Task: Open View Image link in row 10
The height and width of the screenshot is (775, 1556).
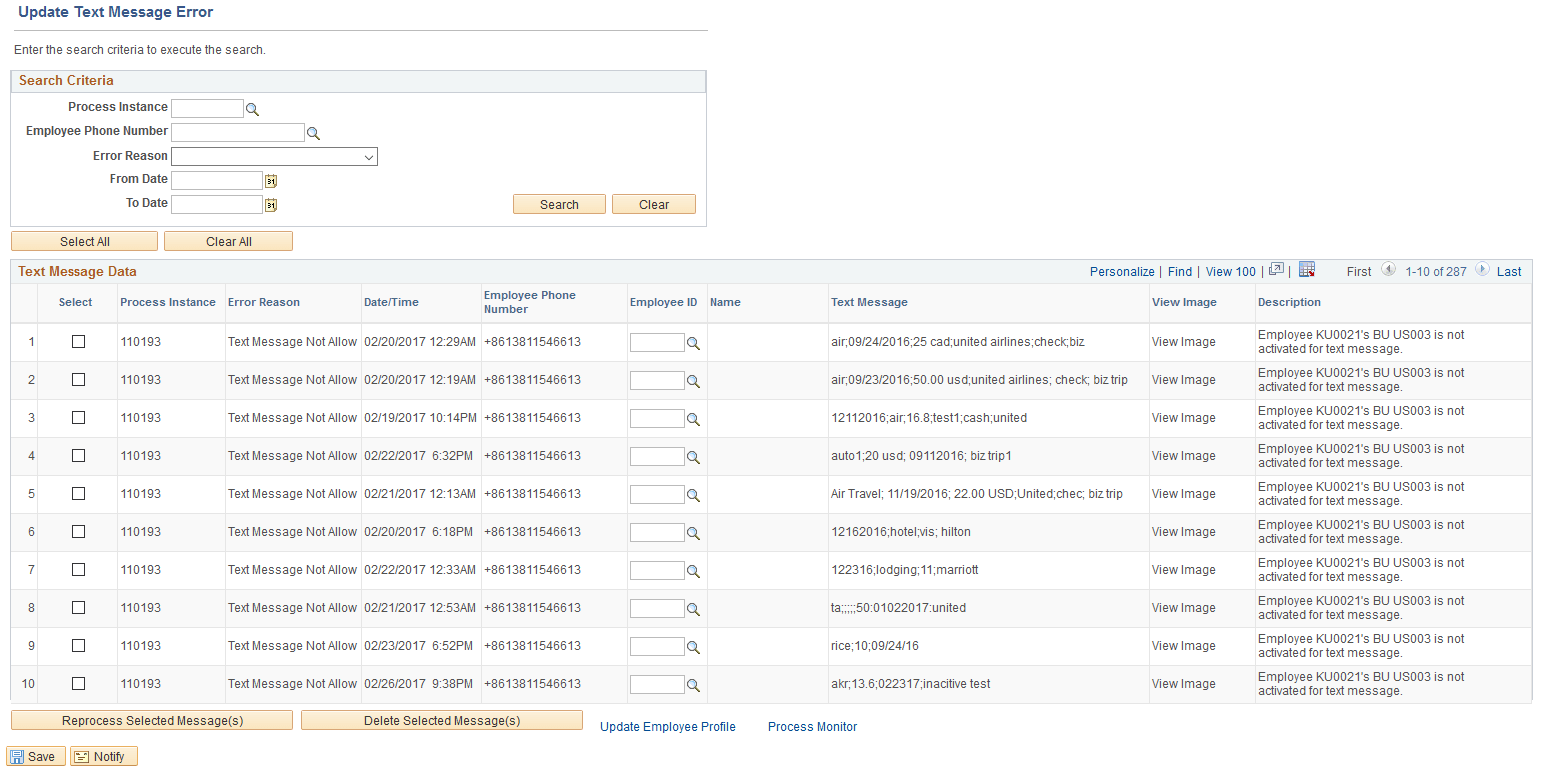Action: pyautogui.click(x=1184, y=684)
